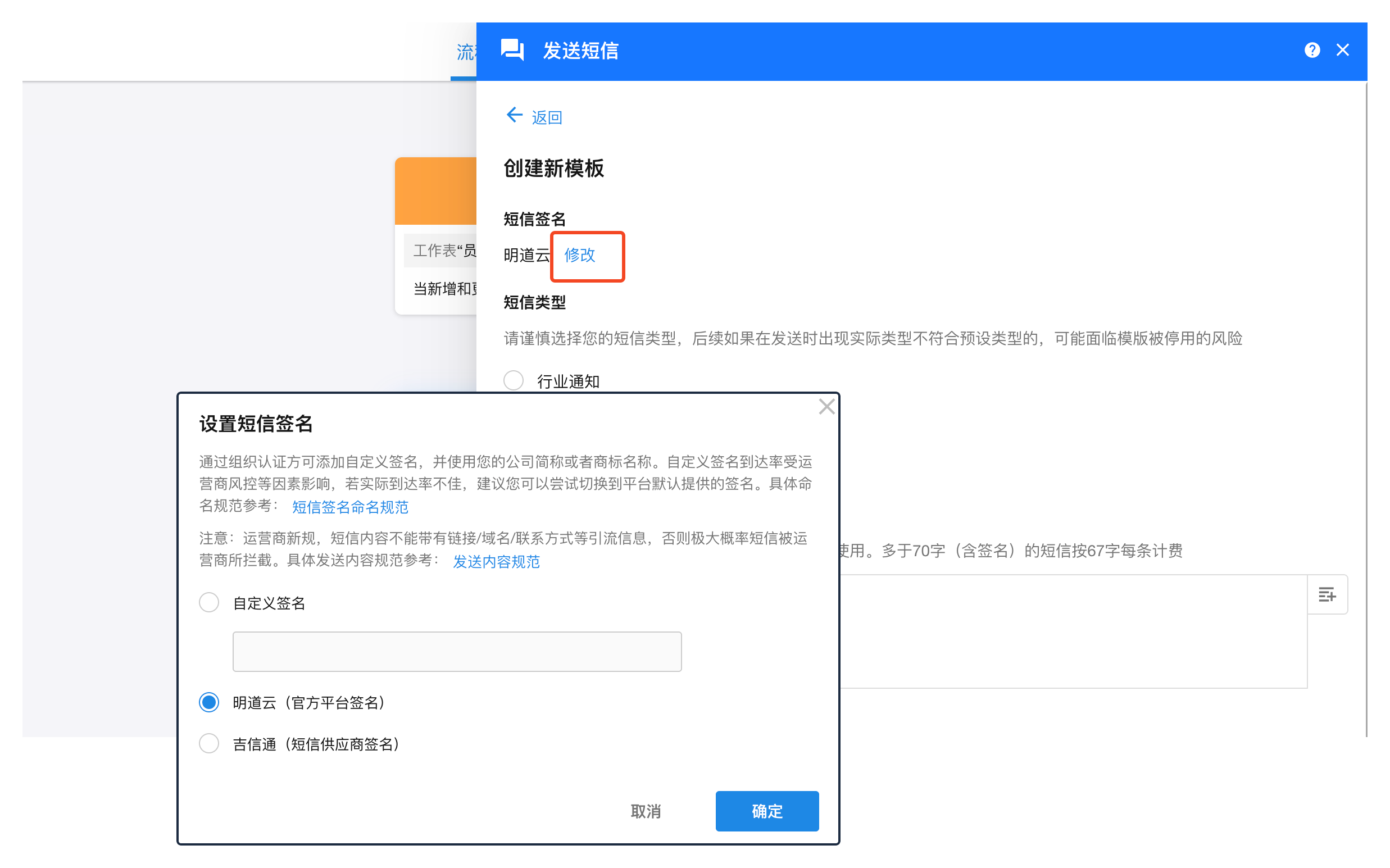Click the 设置短信签名 dialog title
Screen dimensions: 1390x868
coord(256,424)
